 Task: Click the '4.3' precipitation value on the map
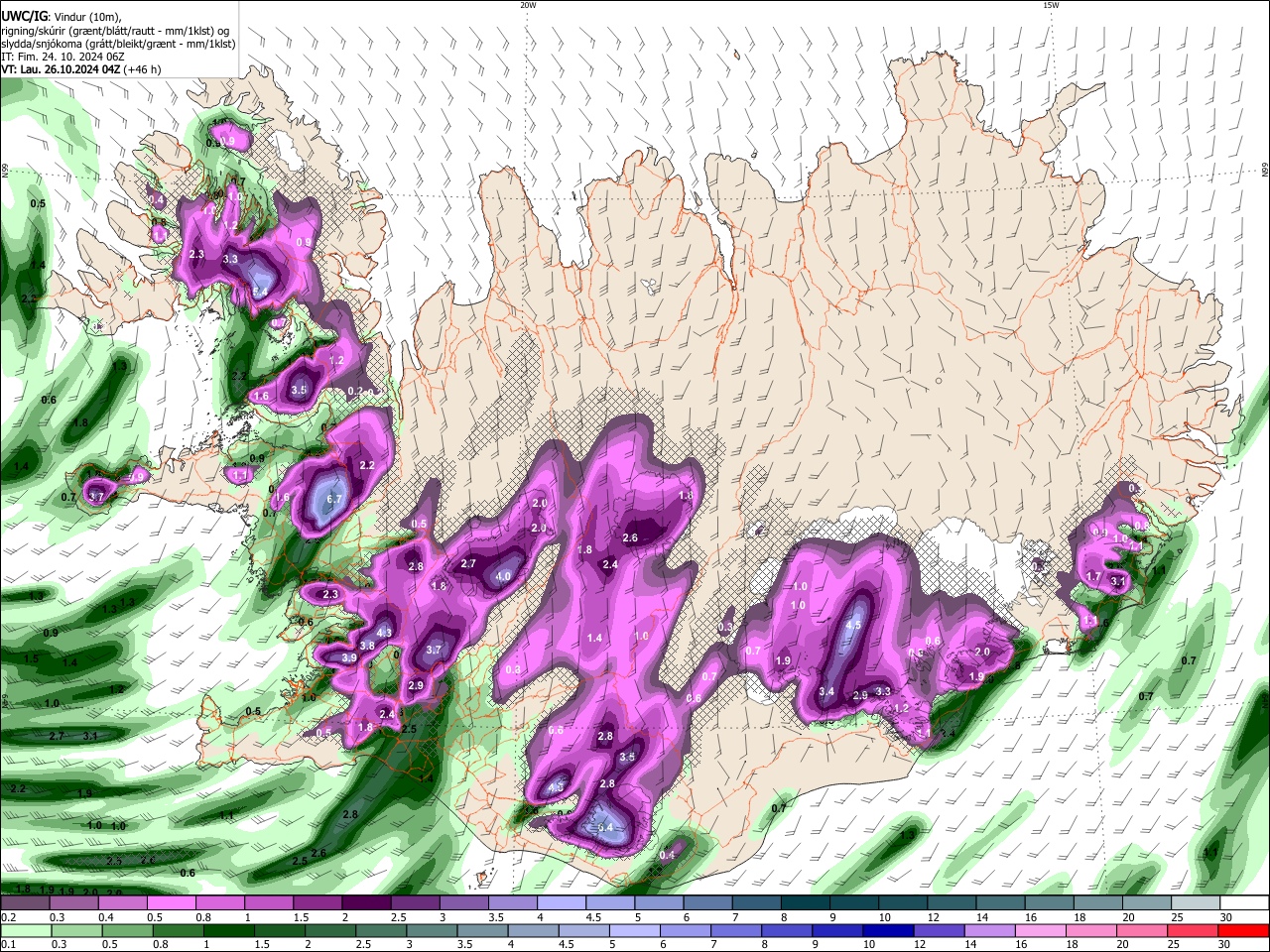click(385, 633)
